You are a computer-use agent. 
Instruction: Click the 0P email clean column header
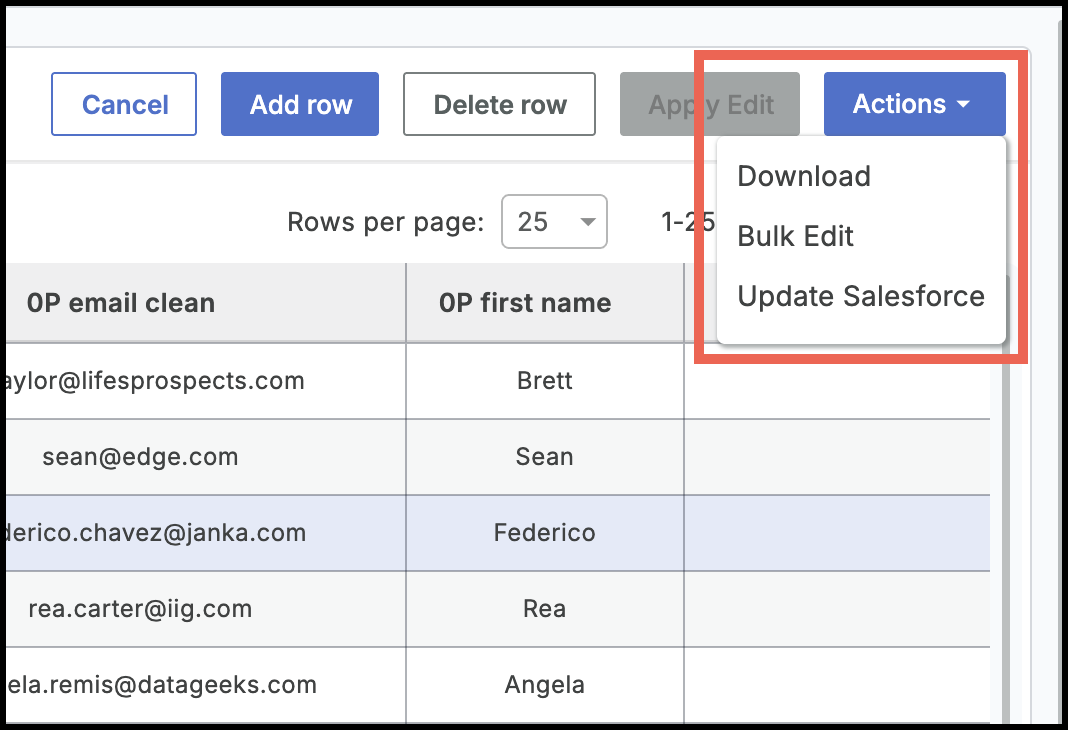121,303
